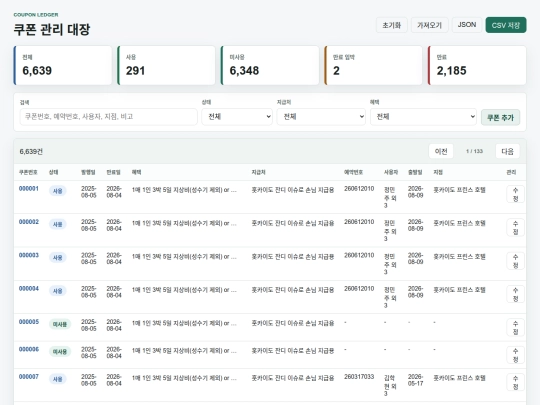Click the 만료일 column header
This screenshot has width=540, height=405.
[113, 172]
